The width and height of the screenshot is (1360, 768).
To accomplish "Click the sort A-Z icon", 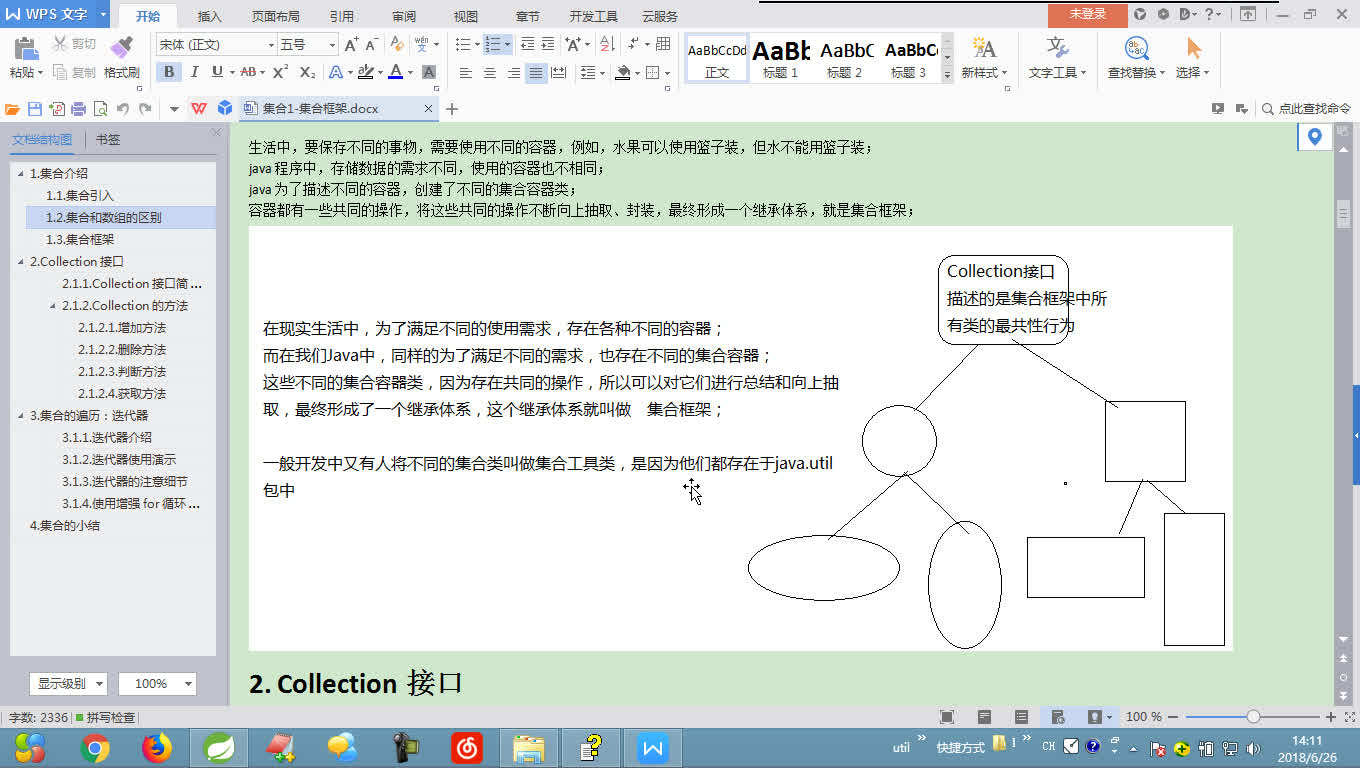I will click(609, 45).
